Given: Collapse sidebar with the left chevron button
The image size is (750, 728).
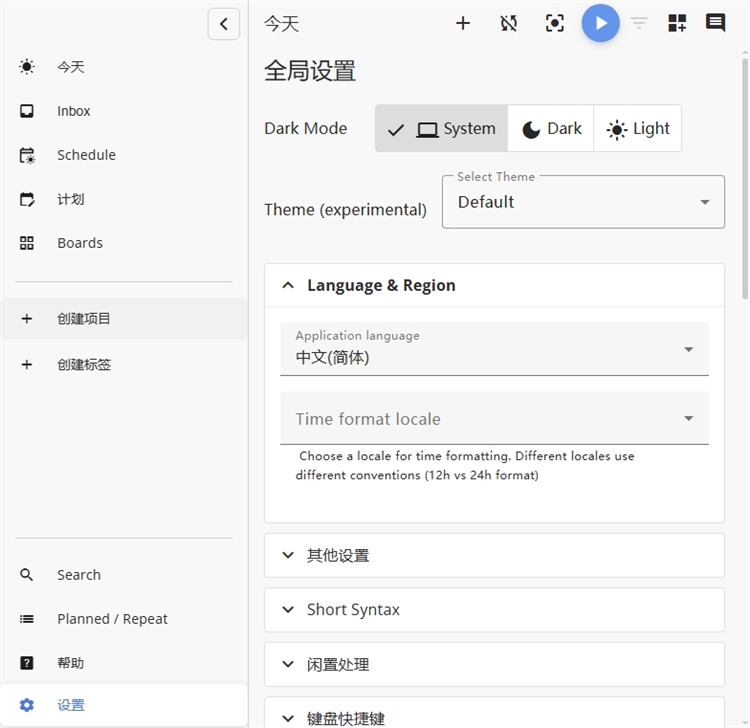Looking at the screenshot, I should point(224,24).
